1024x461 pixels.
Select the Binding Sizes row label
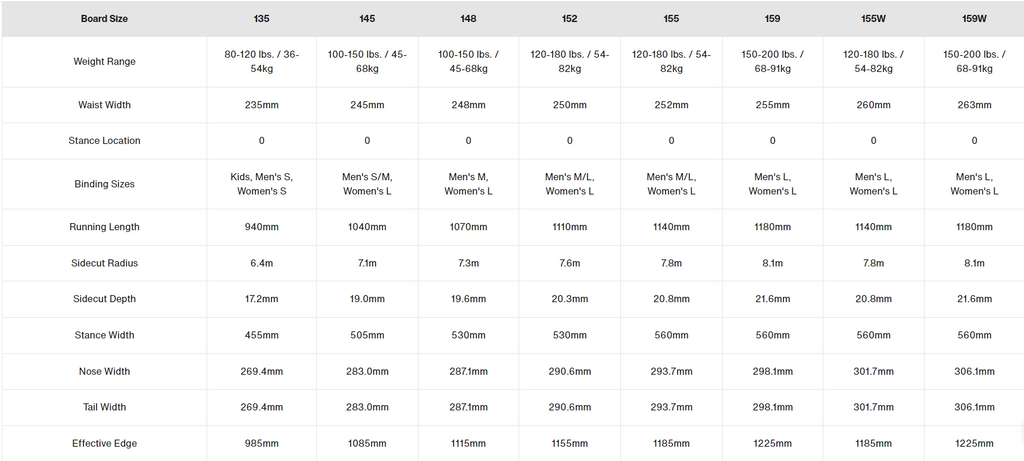[104, 184]
